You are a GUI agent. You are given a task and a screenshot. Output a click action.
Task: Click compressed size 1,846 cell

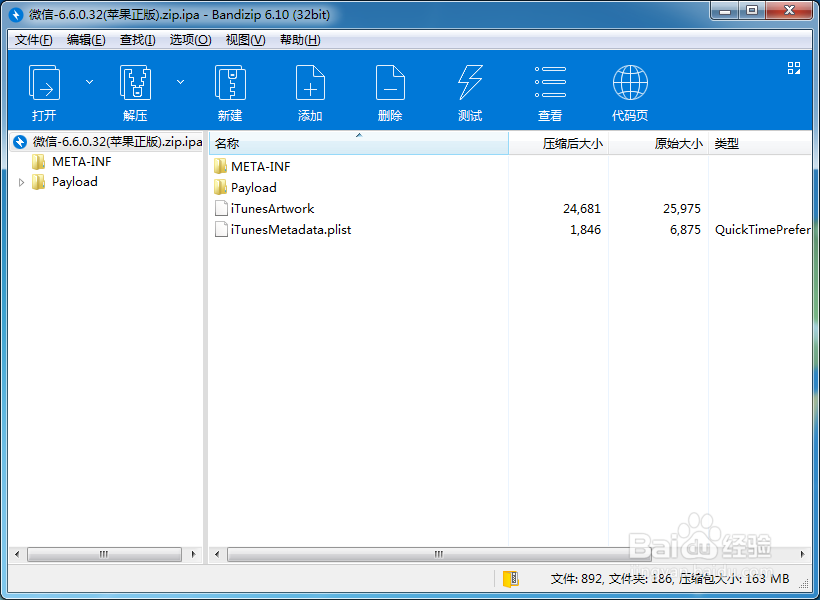coord(585,230)
